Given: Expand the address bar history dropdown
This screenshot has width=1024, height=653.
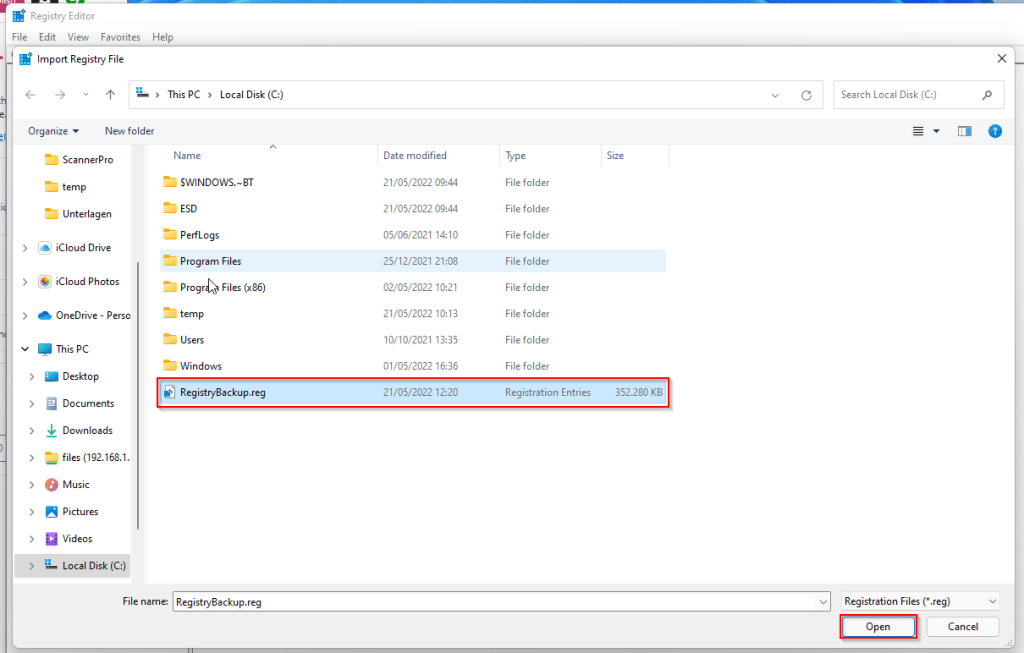Looking at the screenshot, I should (x=776, y=95).
